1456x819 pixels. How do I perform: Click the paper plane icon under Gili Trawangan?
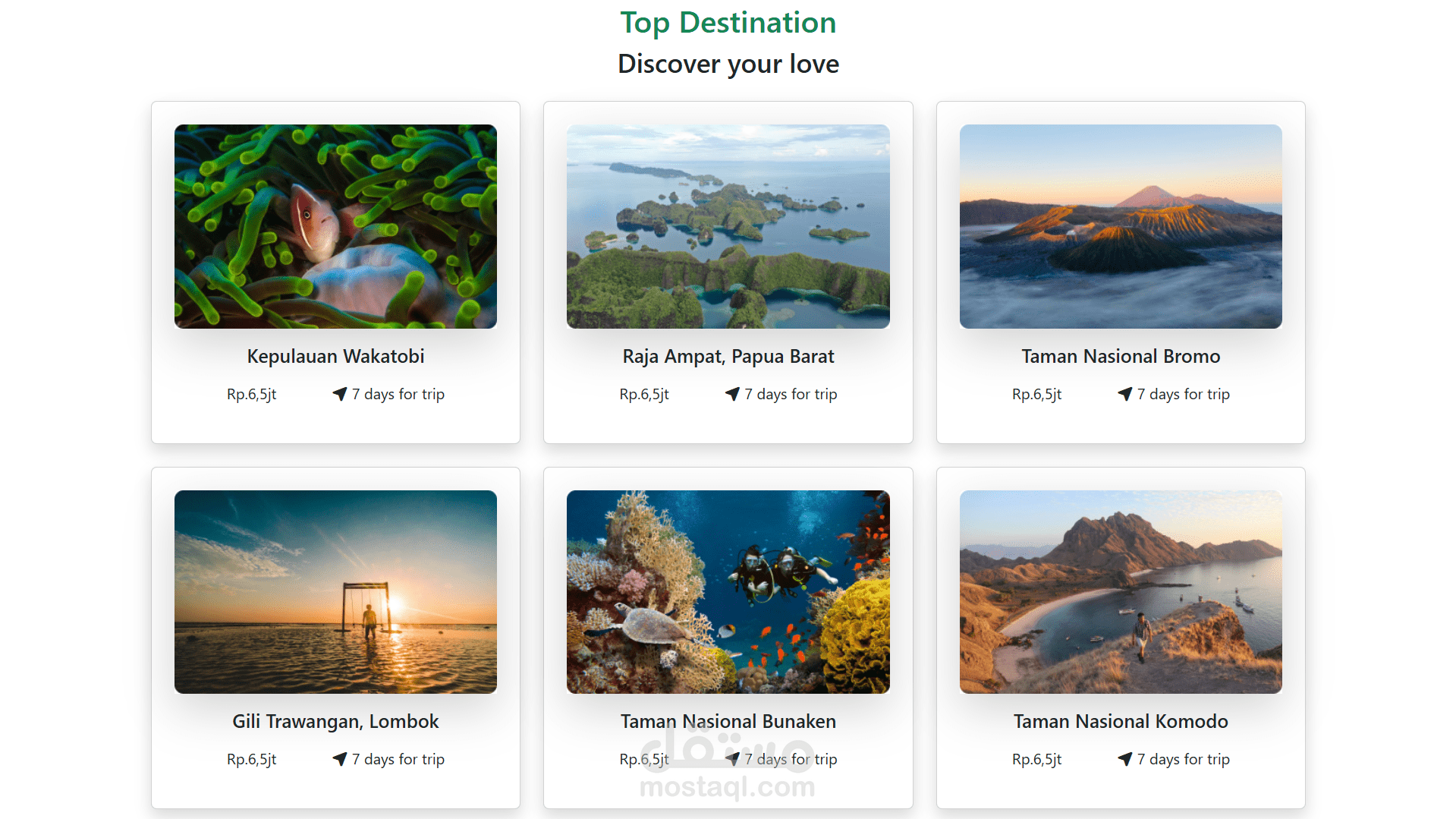(340, 759)
